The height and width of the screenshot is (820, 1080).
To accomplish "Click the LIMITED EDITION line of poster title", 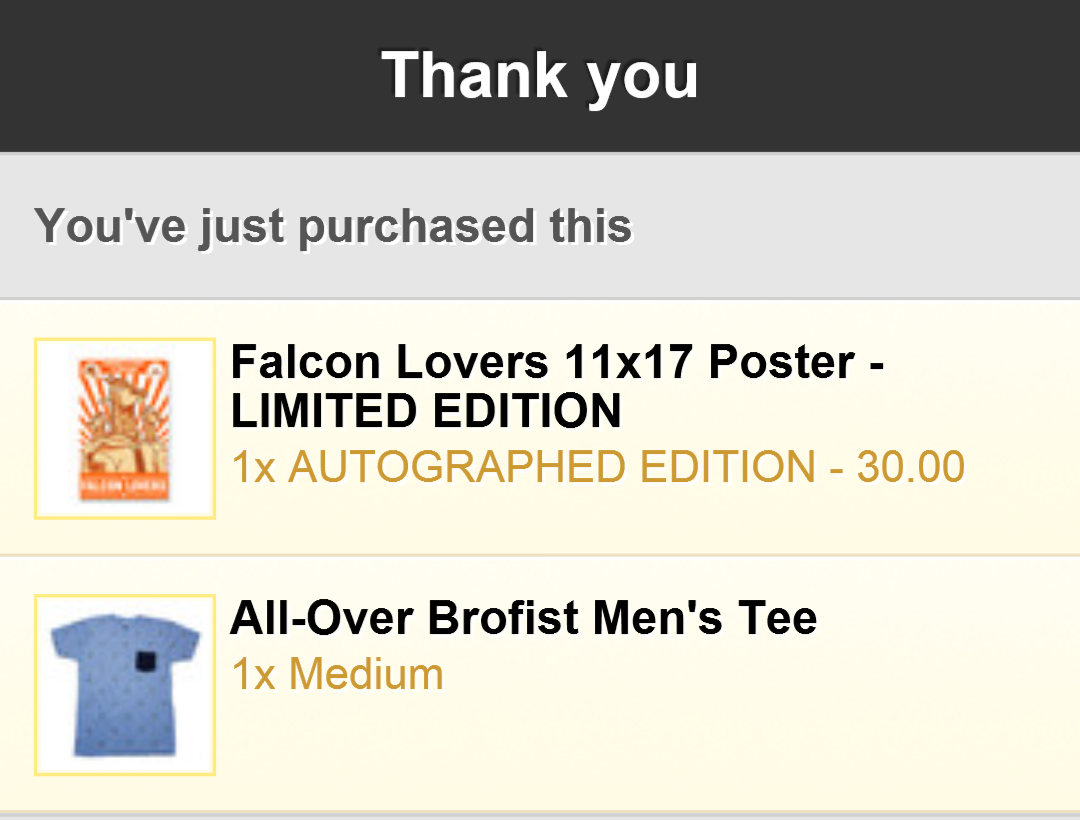I will coord(426,411).
